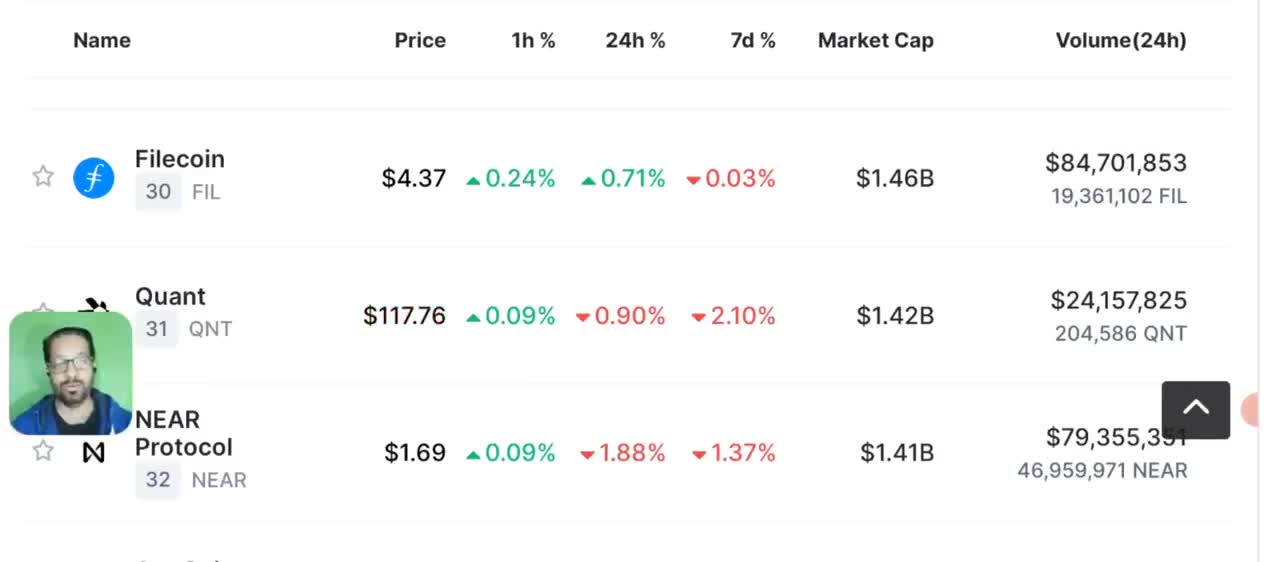Sort by Volume(24h) column header
The image size is (1280, 562).
tap(1121, 41)
